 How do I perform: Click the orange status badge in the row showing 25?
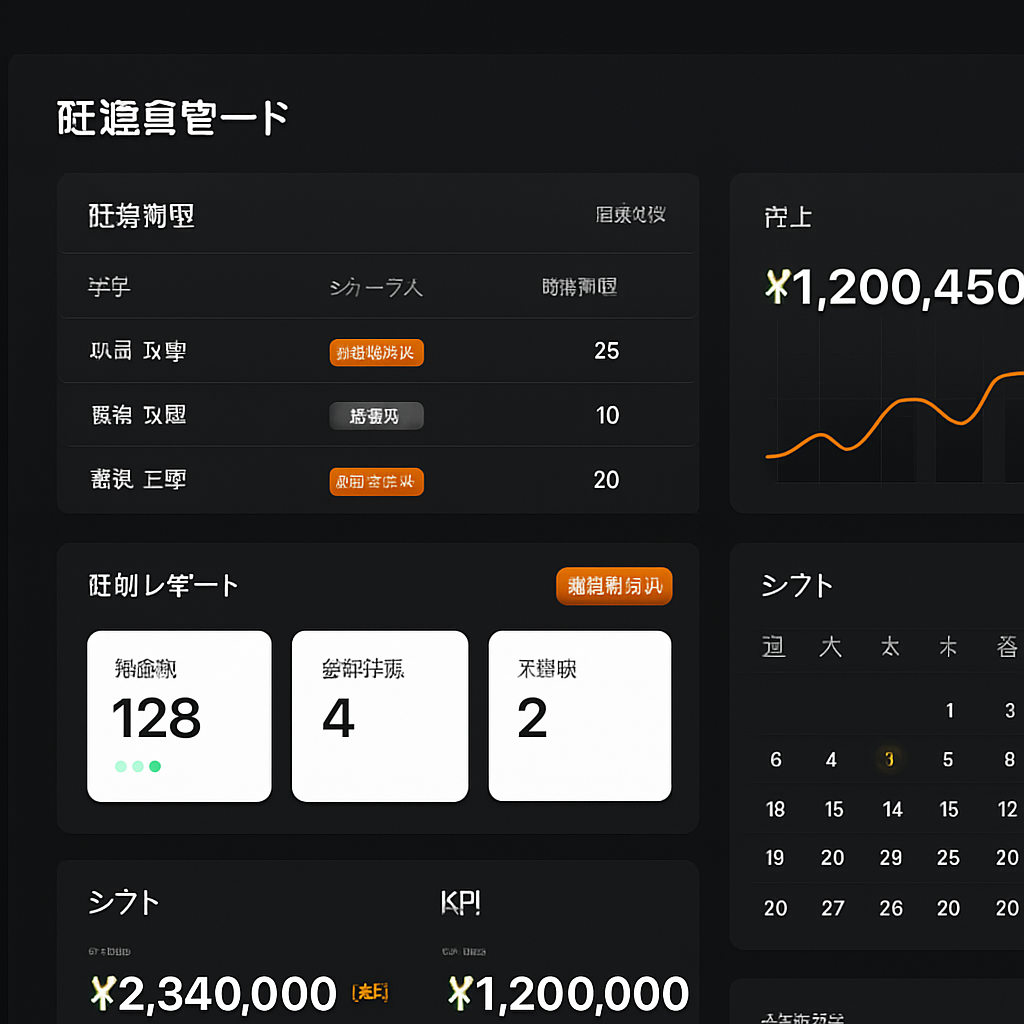376,353
